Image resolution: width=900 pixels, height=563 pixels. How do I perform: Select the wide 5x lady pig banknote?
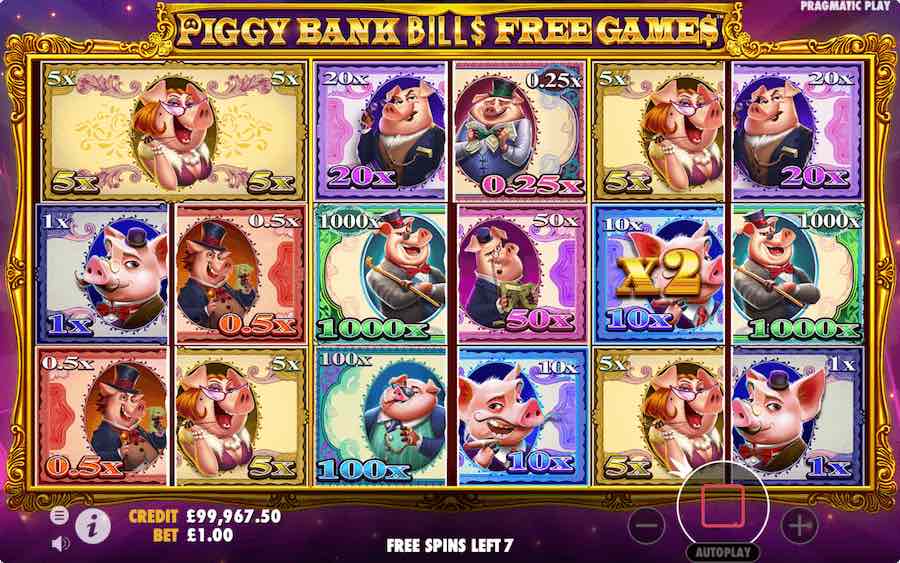pyautogui.click(x=172, y=131)
